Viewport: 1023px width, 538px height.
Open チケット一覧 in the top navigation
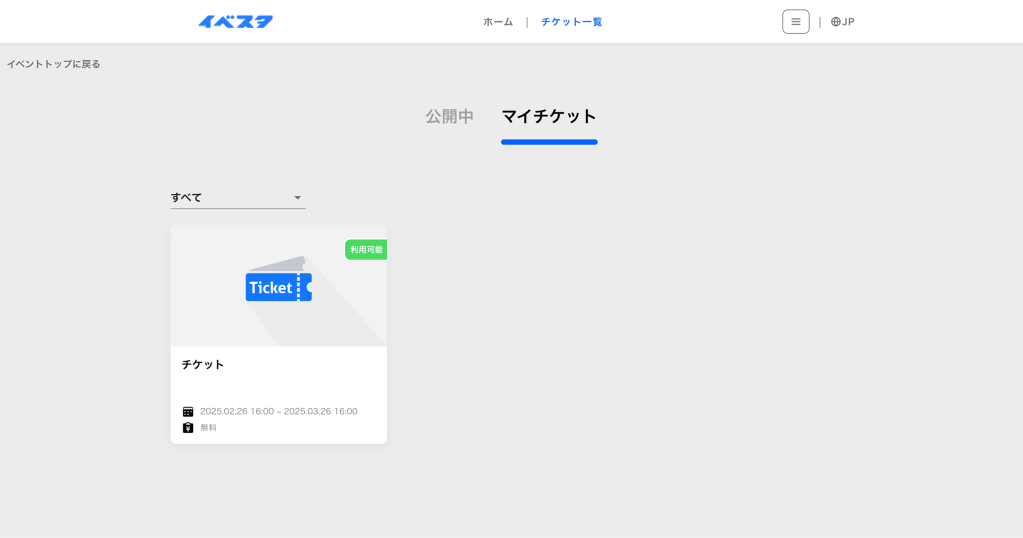coord(571,22)
